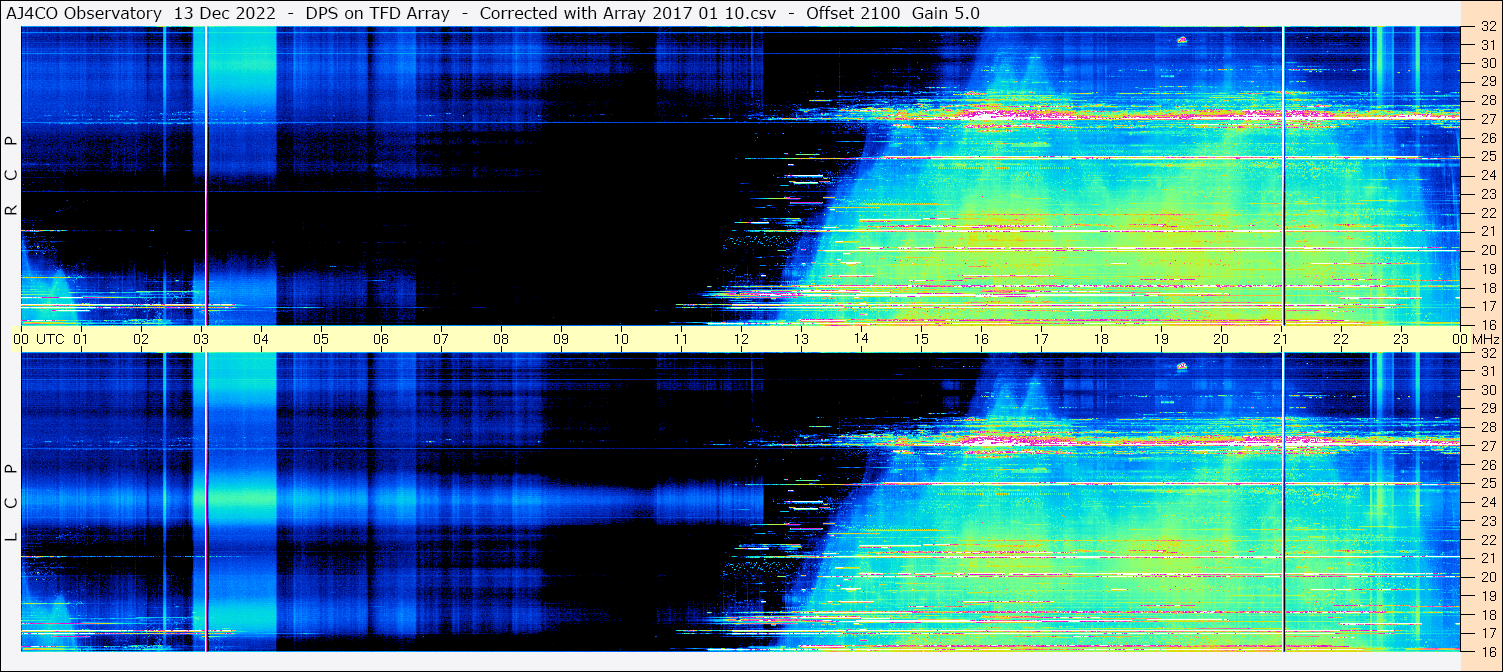The width and height of the screenshot is (1503, 672).
Task: Click the RCP label of upper spectrogram
Action: pos(11,175)
